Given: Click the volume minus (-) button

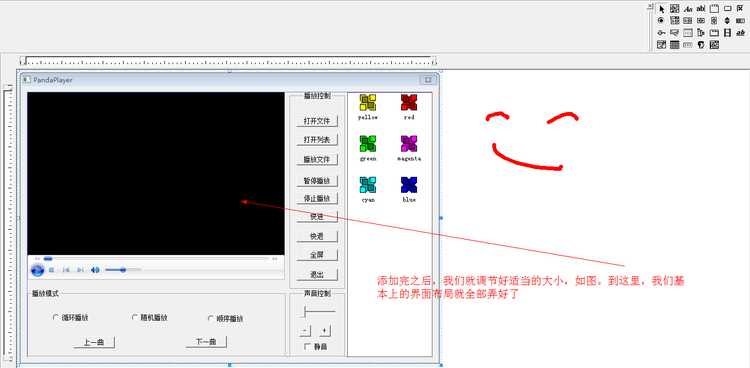Looking at the screenshot, I should pyautogui.click(x=305, y=330).
